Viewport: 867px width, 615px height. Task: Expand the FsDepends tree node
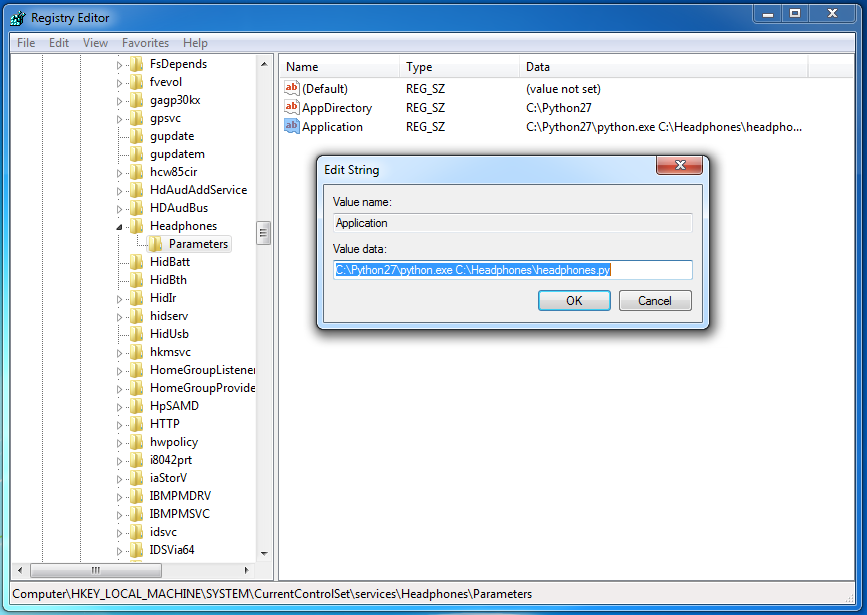point(119,65)
